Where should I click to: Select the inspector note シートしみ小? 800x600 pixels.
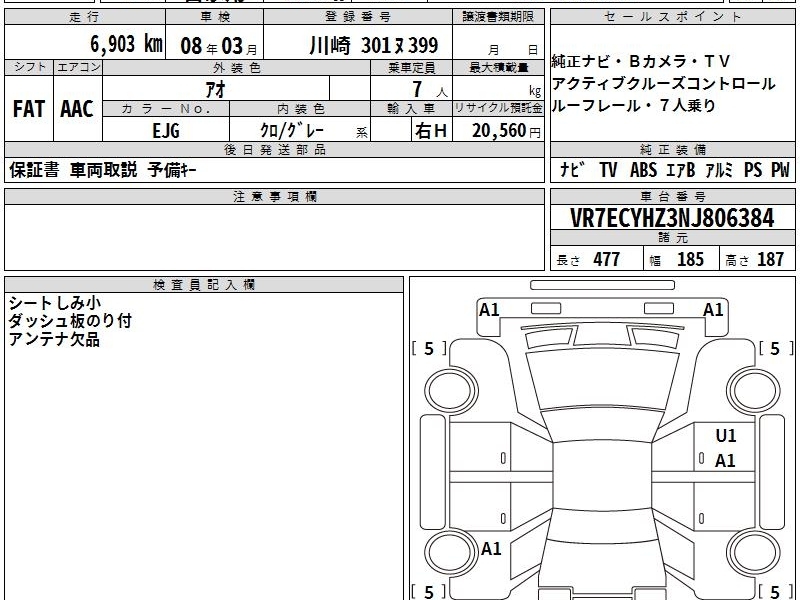coord(55,303)
